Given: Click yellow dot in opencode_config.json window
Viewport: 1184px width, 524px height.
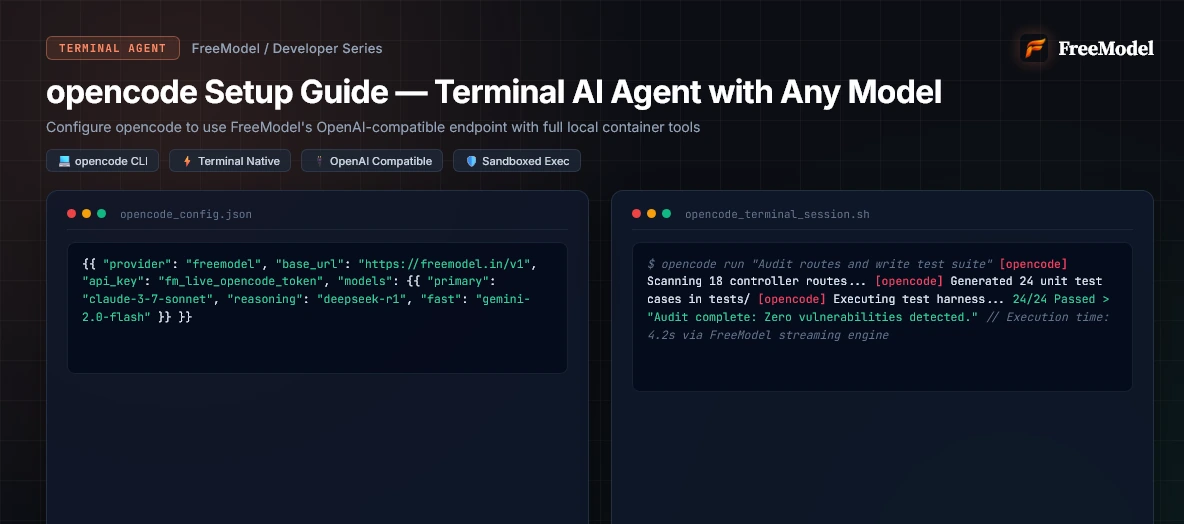Looking at the screenshot, I should tap(87, 214).
